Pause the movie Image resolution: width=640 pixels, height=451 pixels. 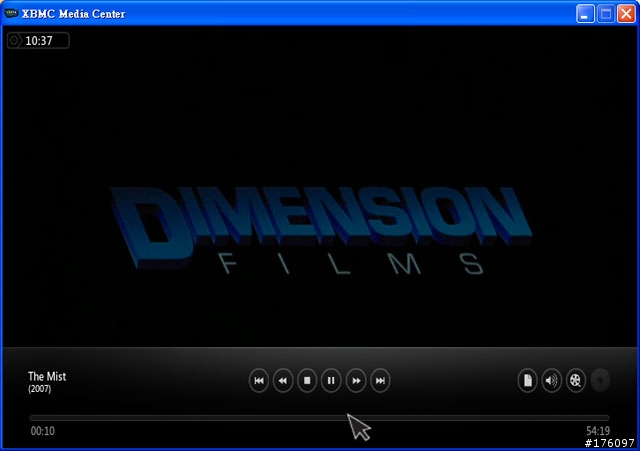[x=331, y=380]
